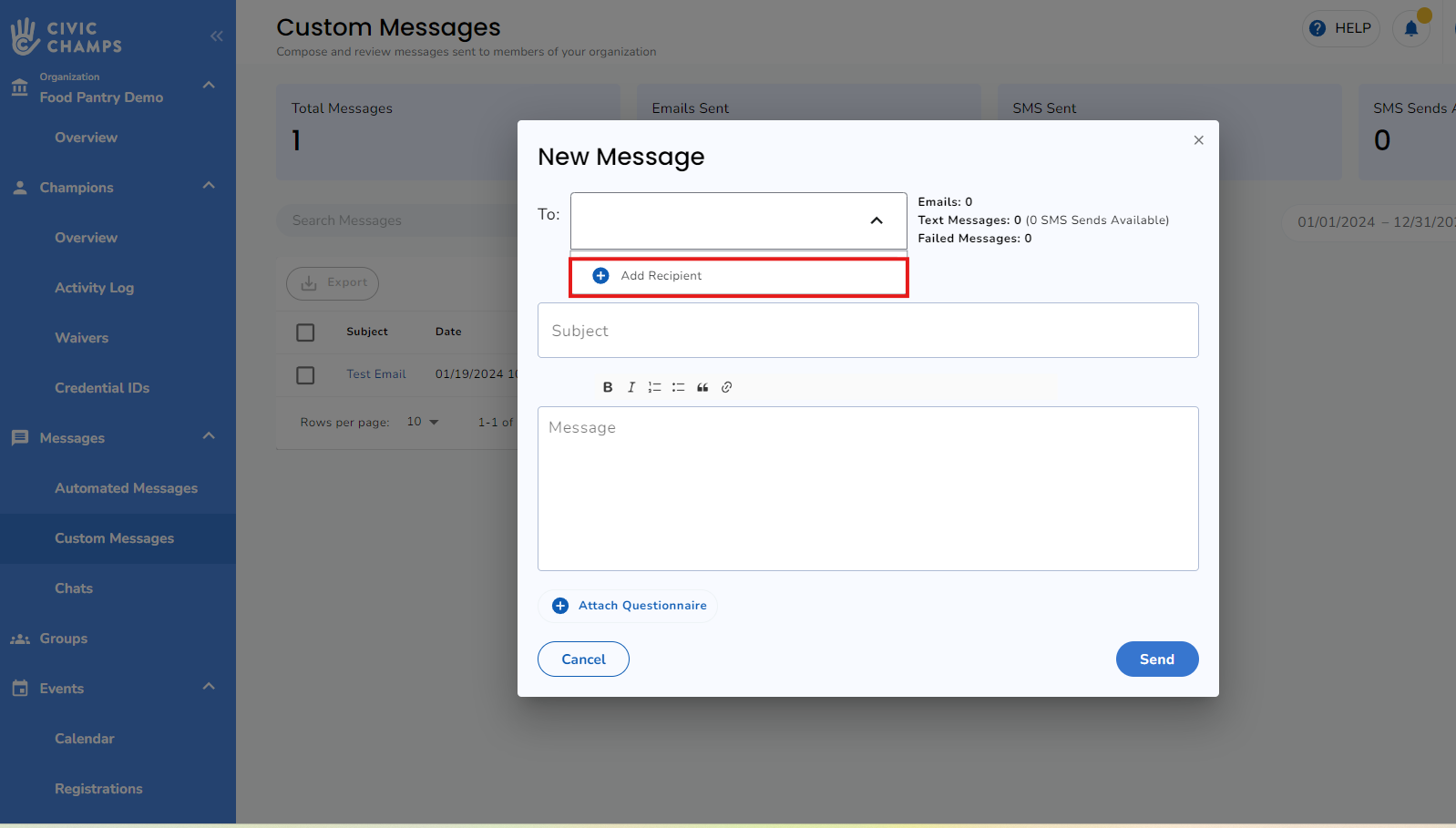The image size is (1456, 828).
Task: Check the select-all messages checkbox
Action: pos(305,332)
